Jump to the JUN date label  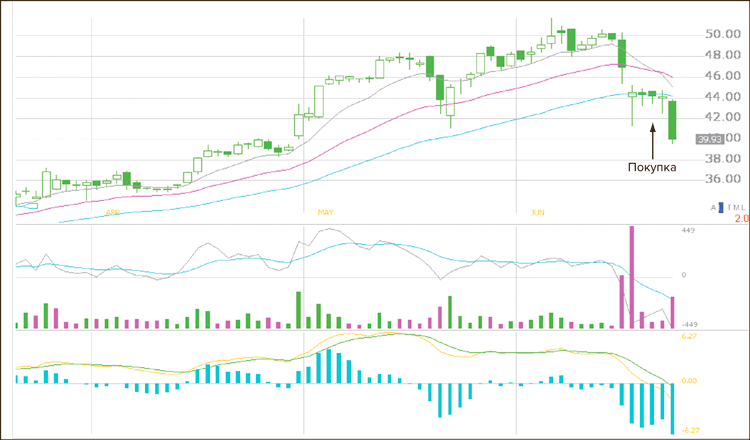(x=537, y=213)
